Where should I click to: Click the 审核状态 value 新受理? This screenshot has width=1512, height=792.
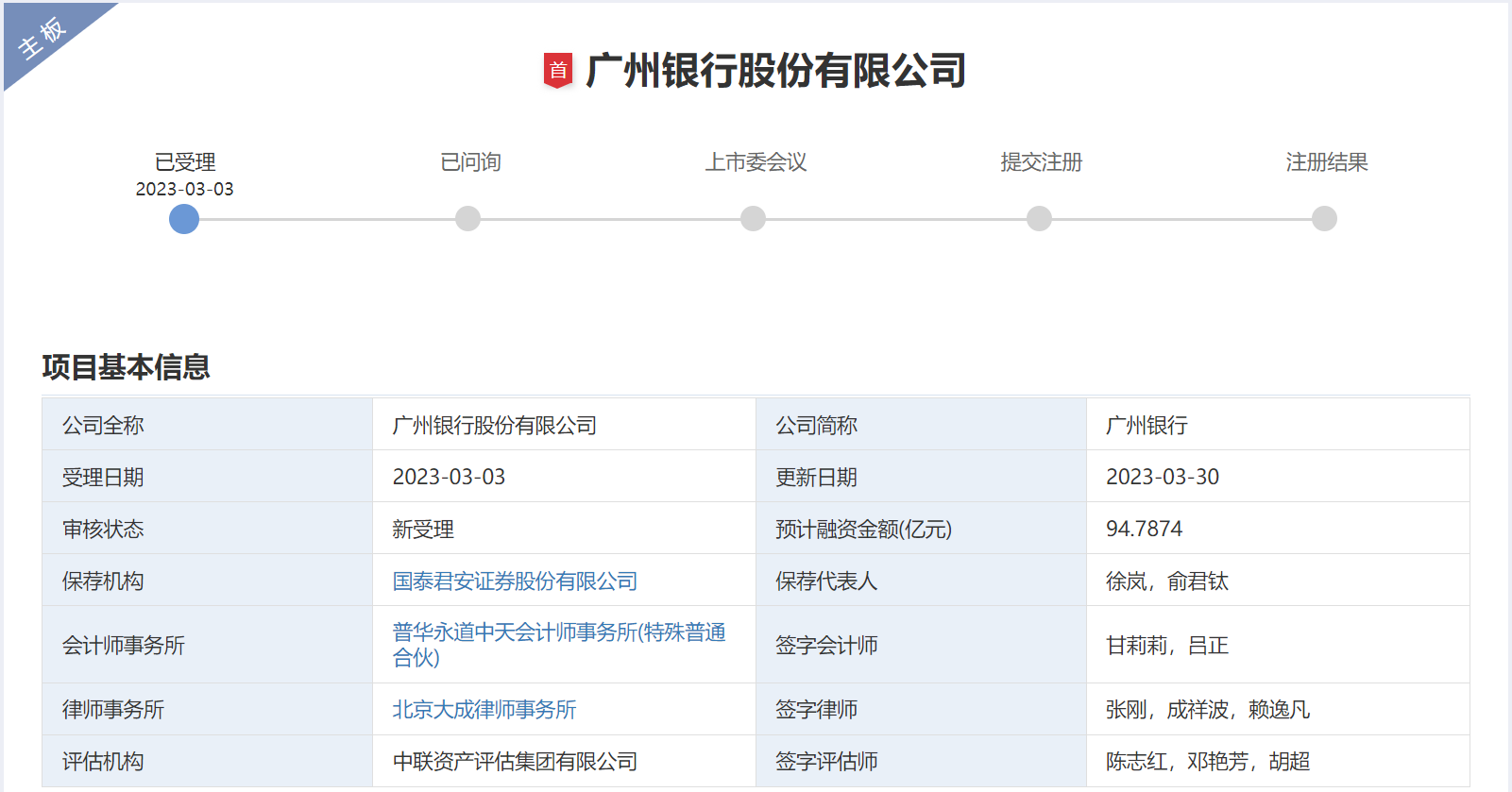tap(423, 530)
